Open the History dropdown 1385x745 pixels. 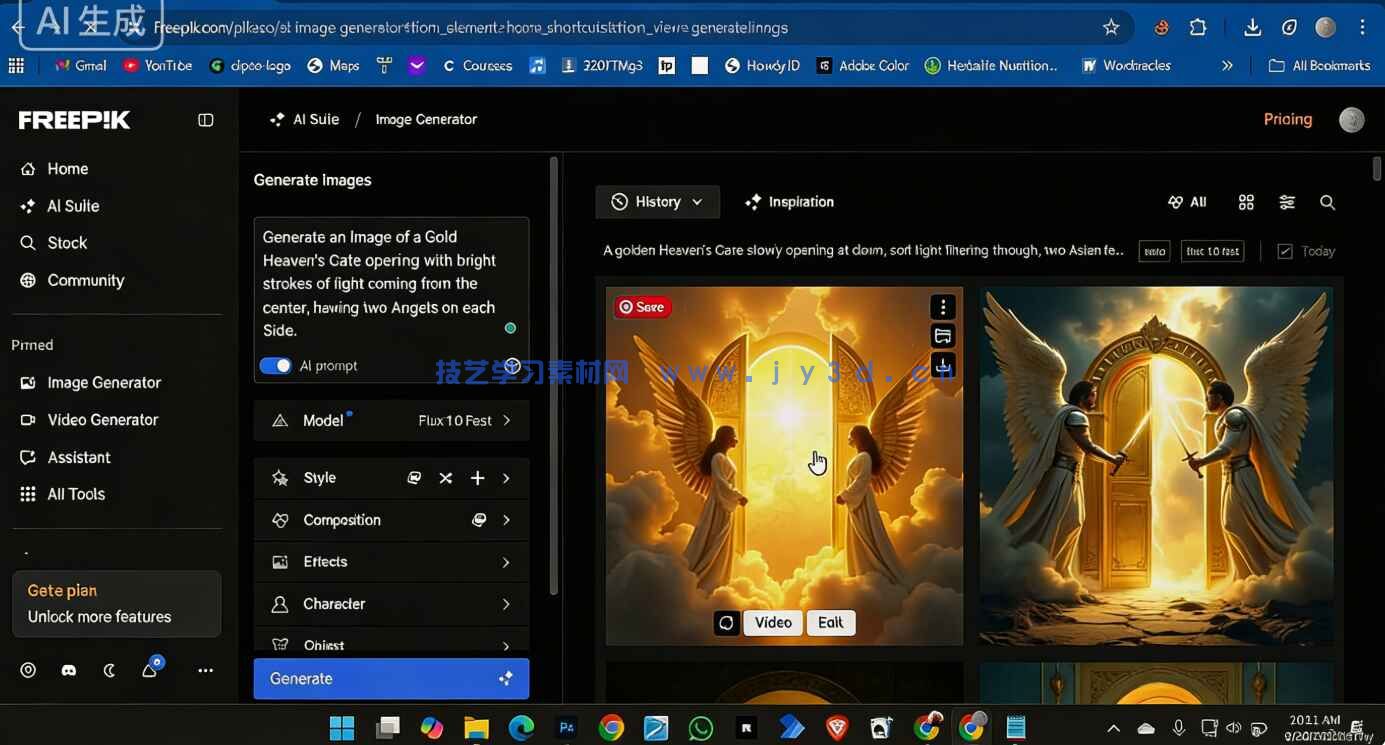(657, 201)
